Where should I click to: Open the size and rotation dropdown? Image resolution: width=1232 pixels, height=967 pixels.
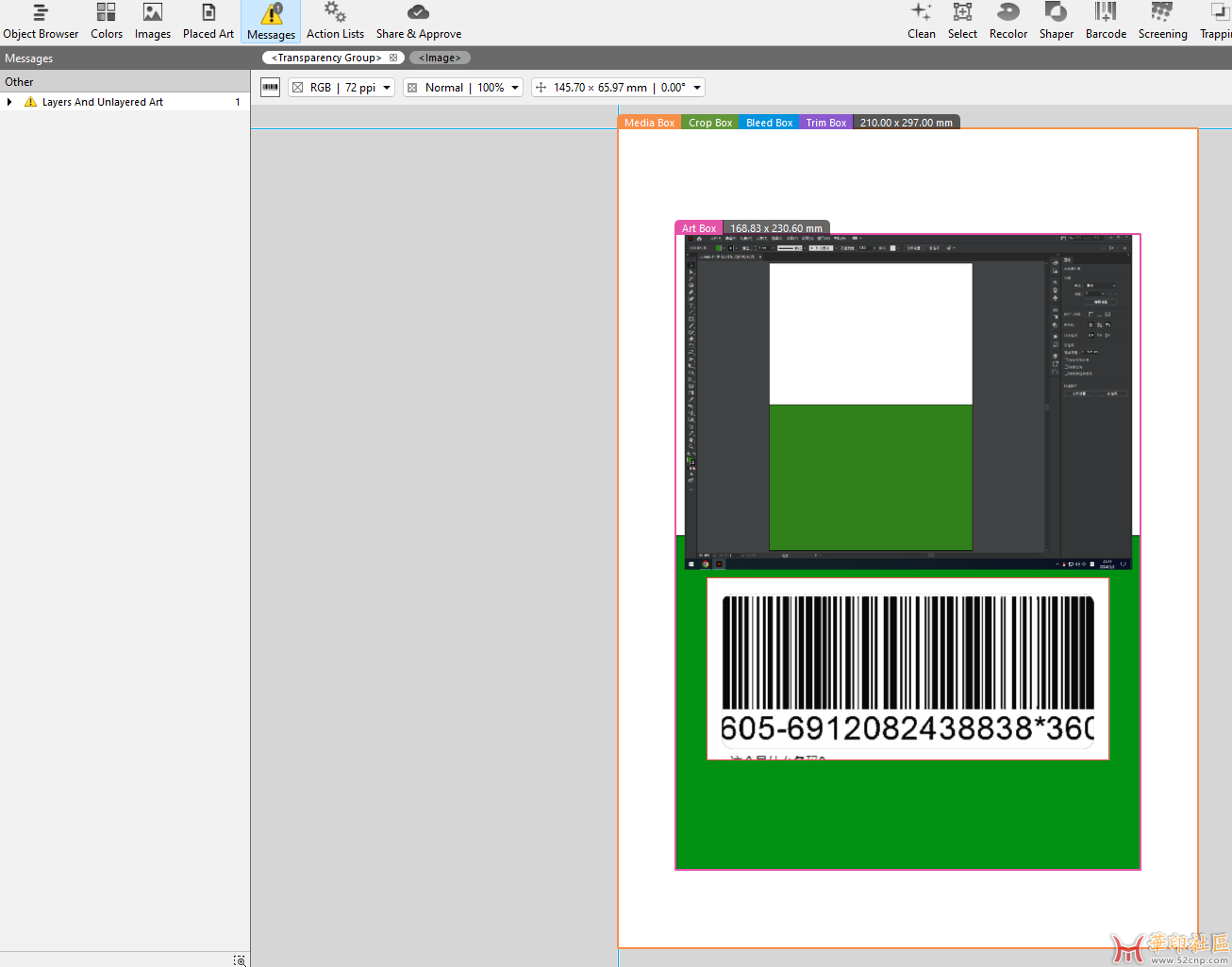tap(619, 88)
